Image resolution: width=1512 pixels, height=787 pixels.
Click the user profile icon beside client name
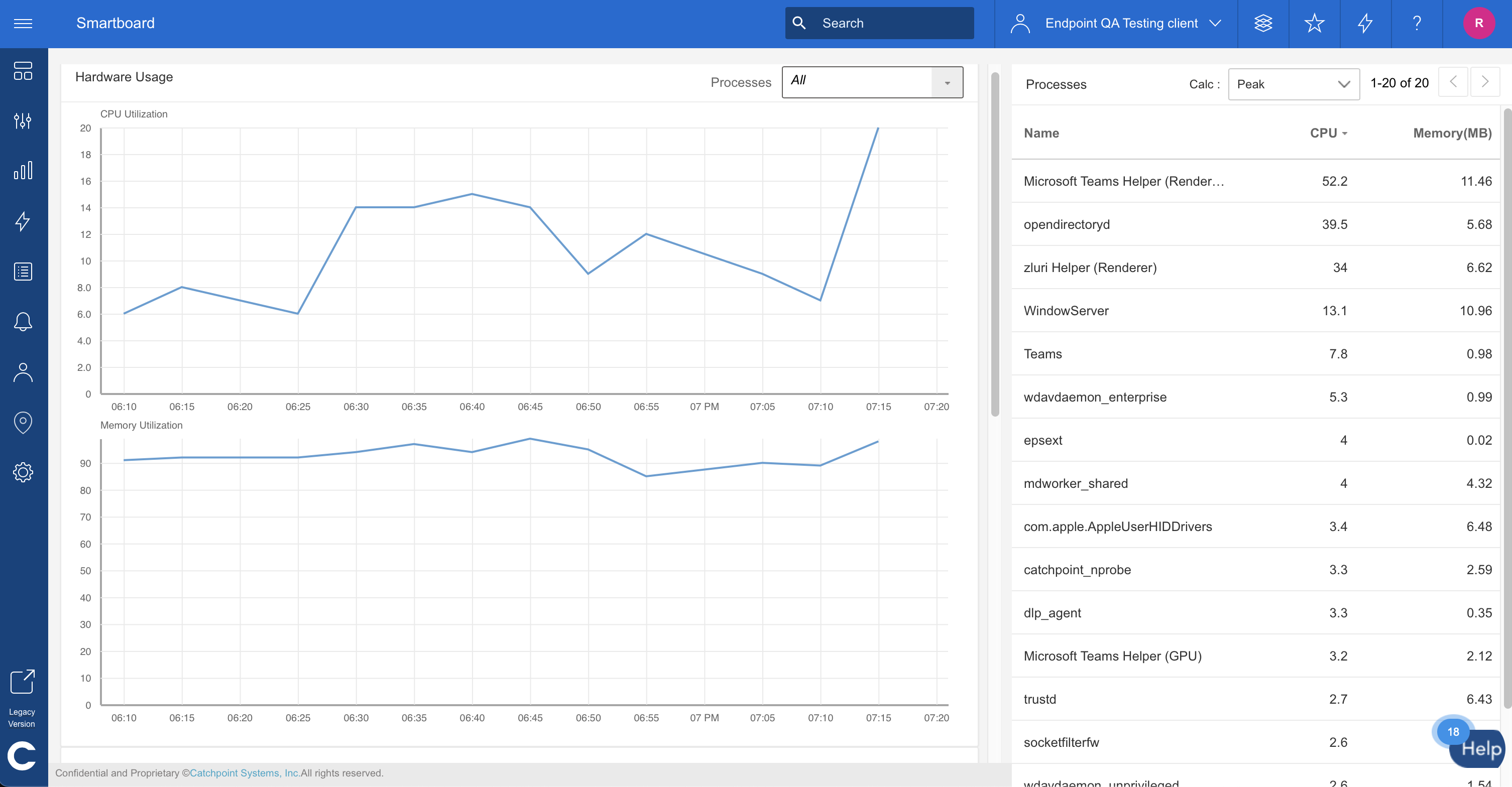pyautogui.click(x=1020, y=24)
